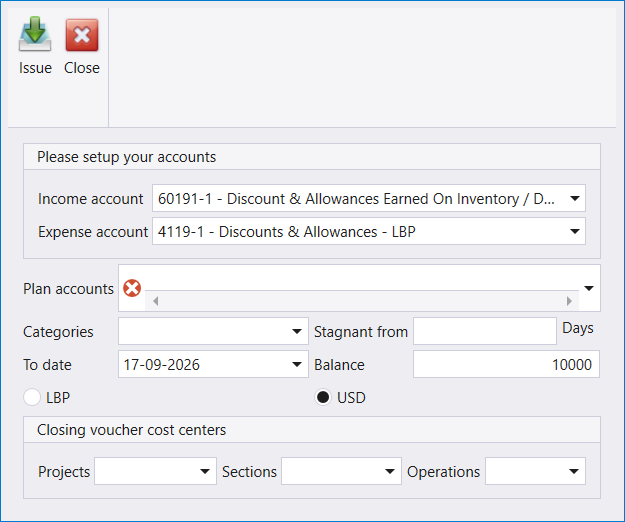Open the Income account dropdown
Screen dimensions: 625x522
[575, 198]
